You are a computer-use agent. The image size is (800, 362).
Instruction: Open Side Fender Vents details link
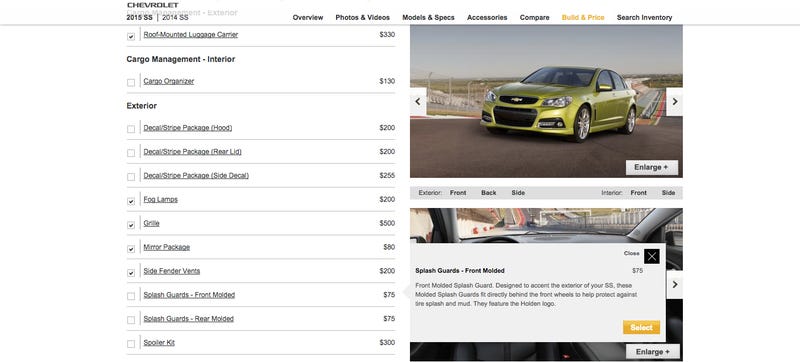pos(171,271)
